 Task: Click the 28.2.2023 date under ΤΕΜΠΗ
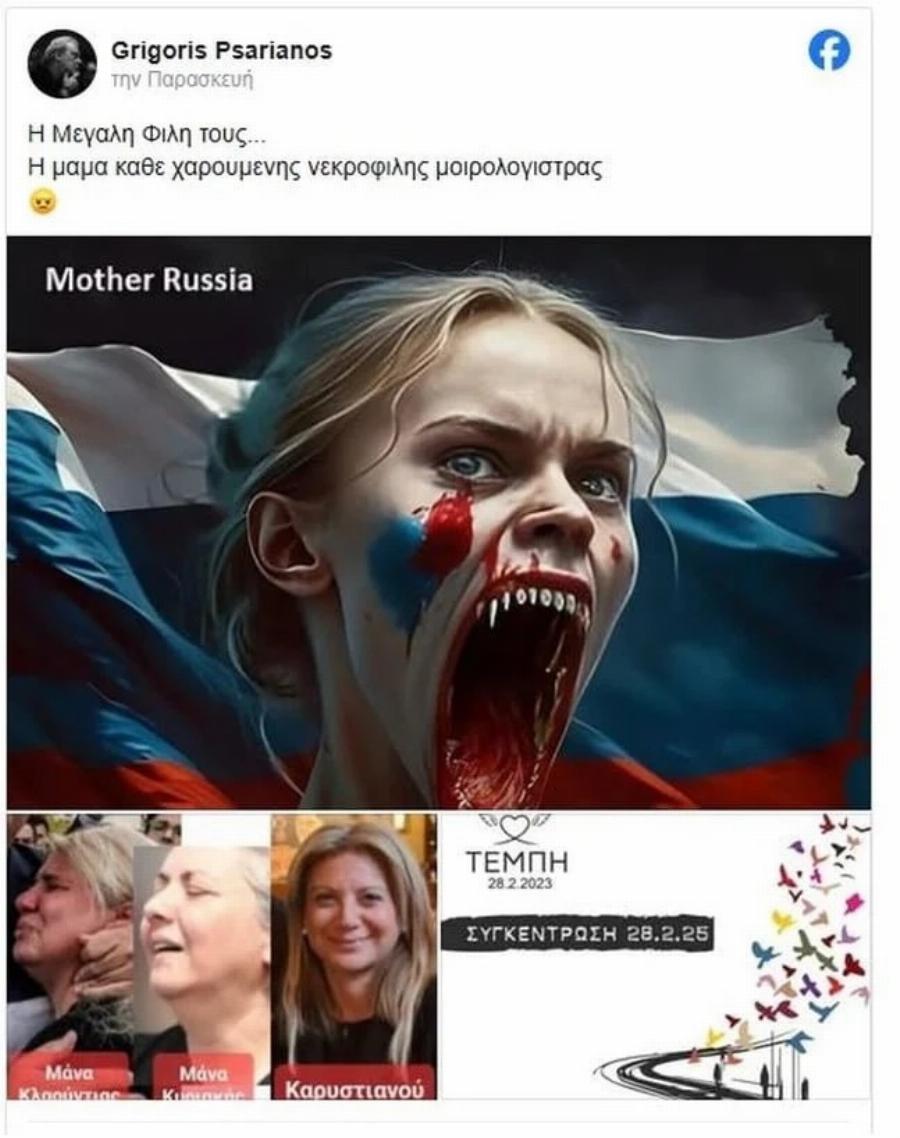coord(516,883)
